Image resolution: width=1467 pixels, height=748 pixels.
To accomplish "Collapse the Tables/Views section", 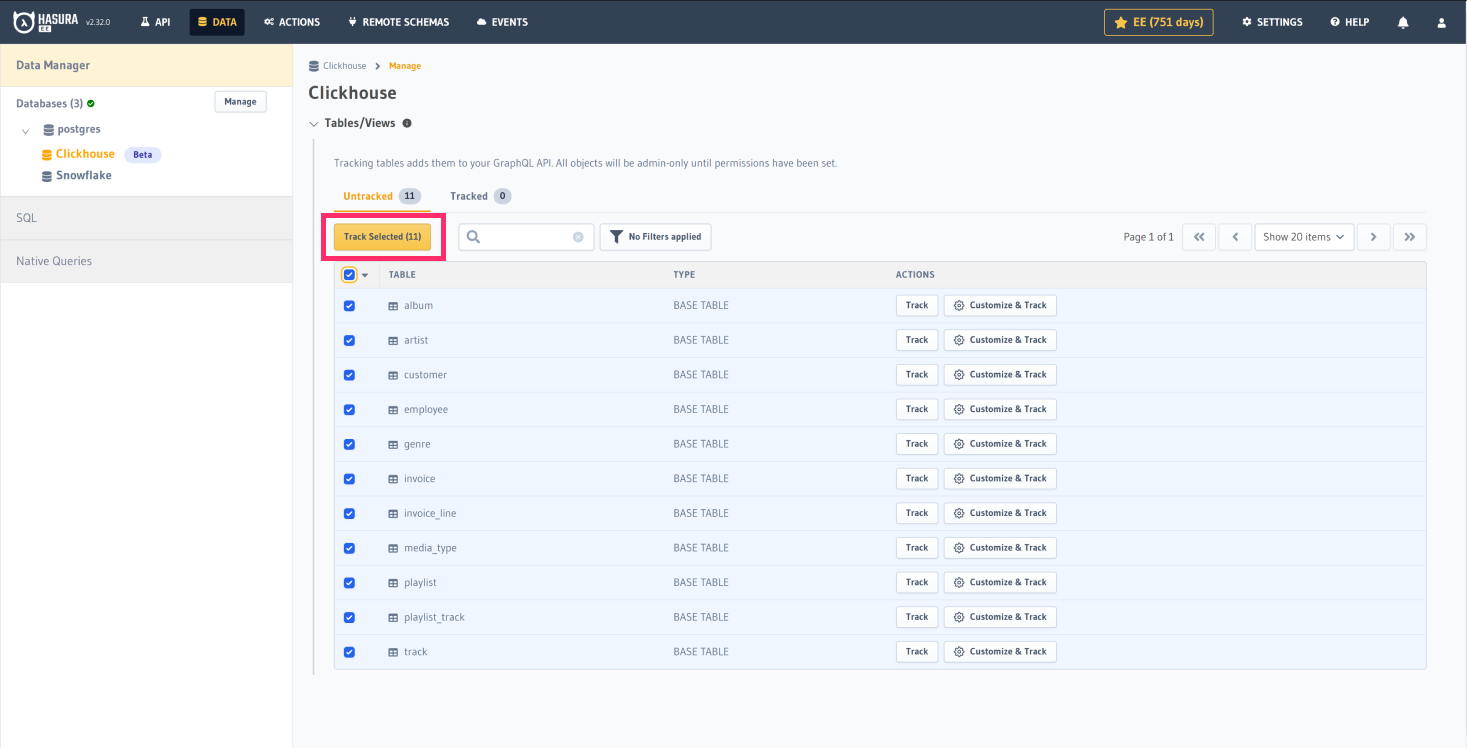I will (x=314, y=124).
